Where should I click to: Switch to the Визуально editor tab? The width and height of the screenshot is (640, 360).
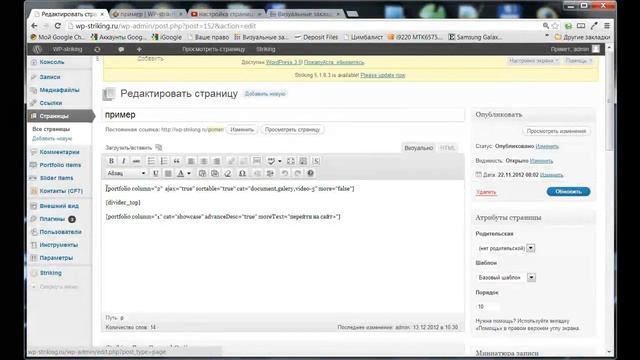coord(418,148)
